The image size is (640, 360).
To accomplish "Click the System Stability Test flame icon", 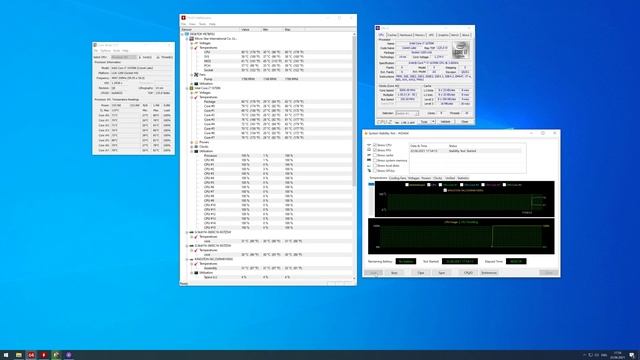I will point(366,133).
